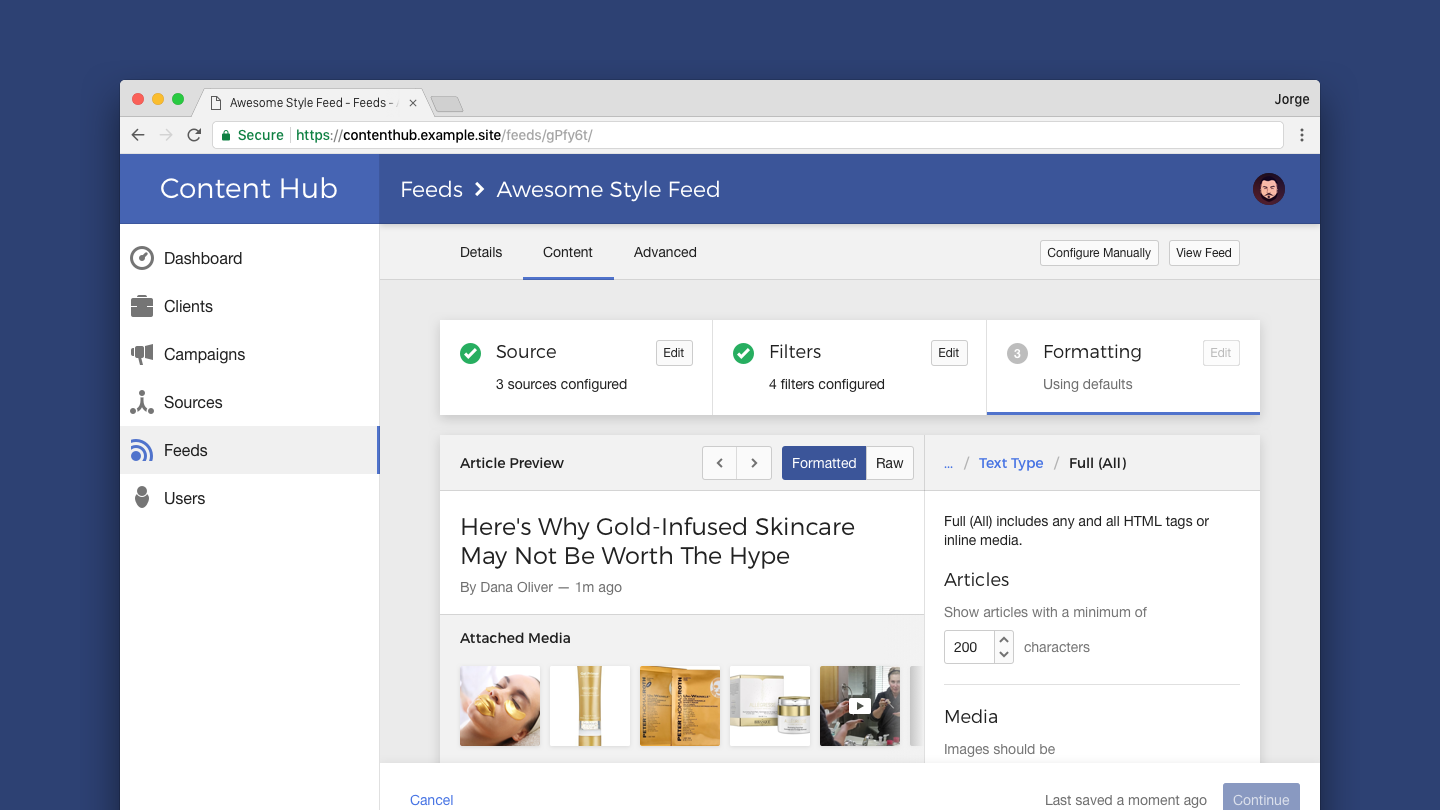This screenshot has width=1440, height=810.
Task: Expand the breadcrumb ellipsis in formatting panel
Action: 948,463
